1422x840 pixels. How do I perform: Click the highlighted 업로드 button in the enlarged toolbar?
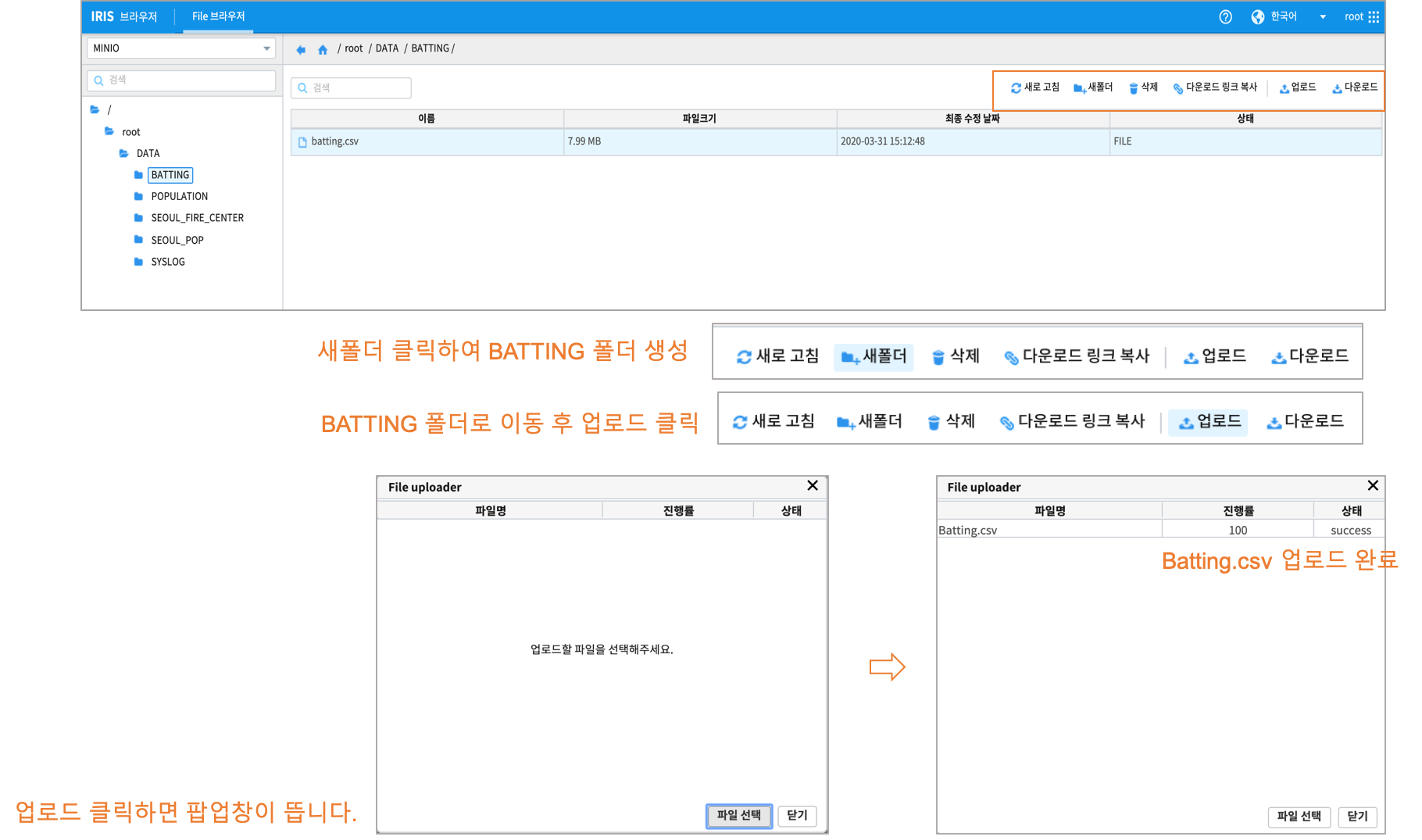pos(1208,422)
